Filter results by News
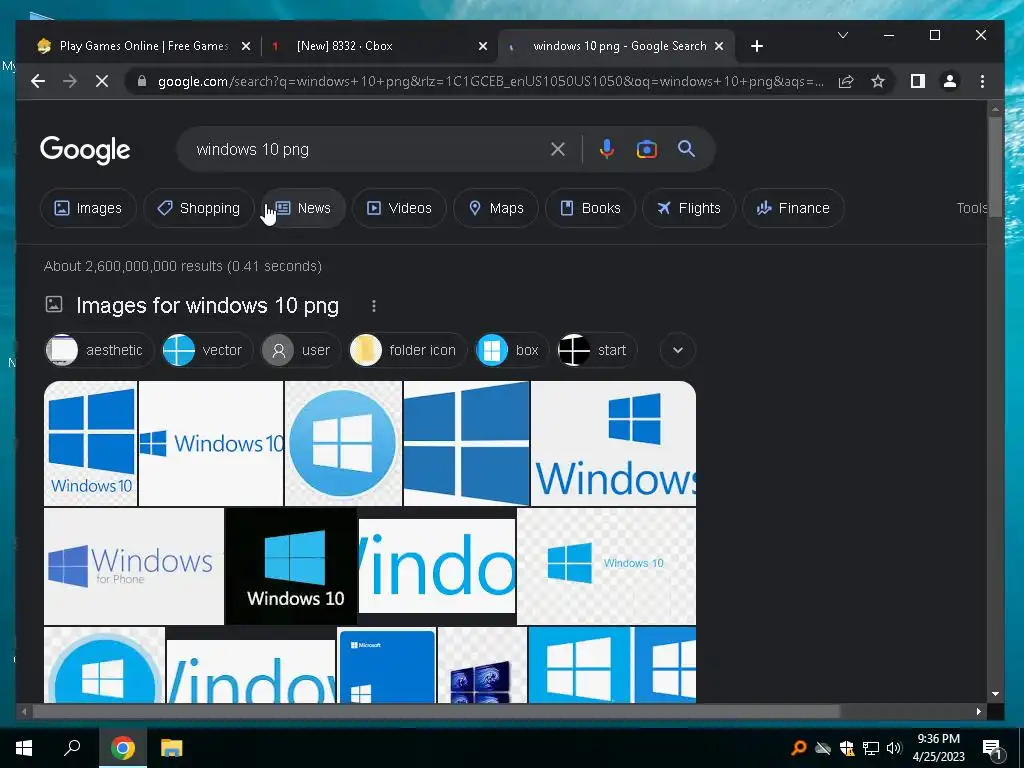 click(x=304, y=208)
